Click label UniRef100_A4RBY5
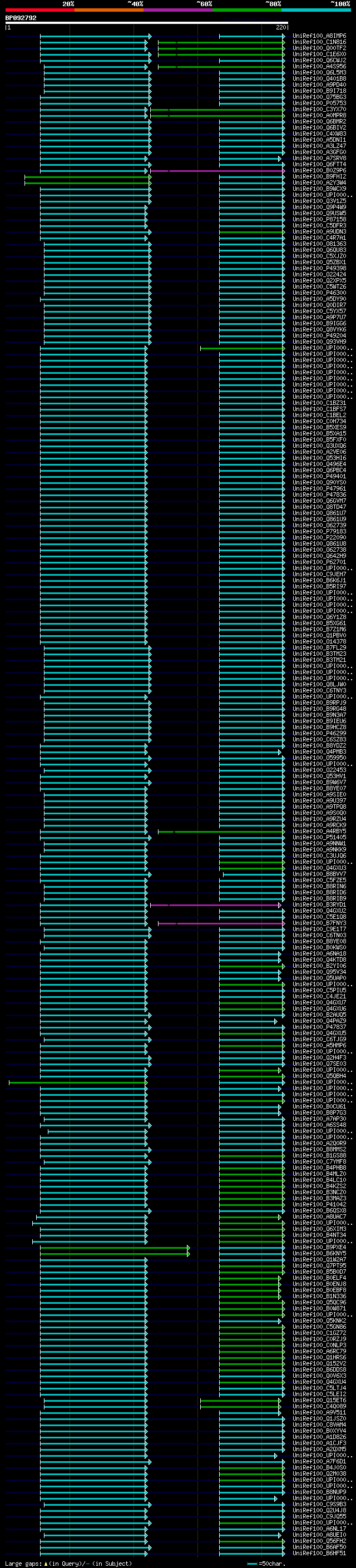The image size is (356, 1568). 319,832
